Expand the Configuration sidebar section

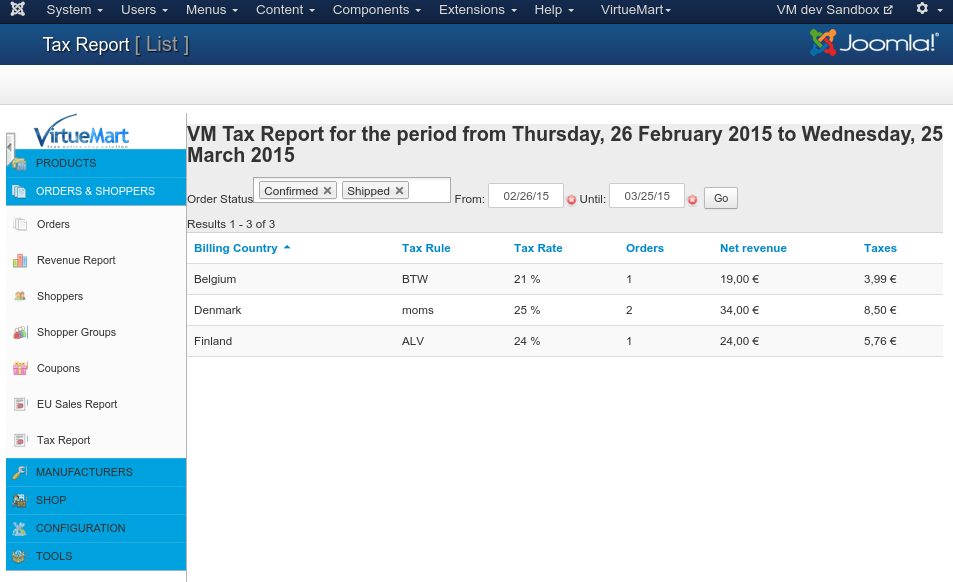point(80,528)
